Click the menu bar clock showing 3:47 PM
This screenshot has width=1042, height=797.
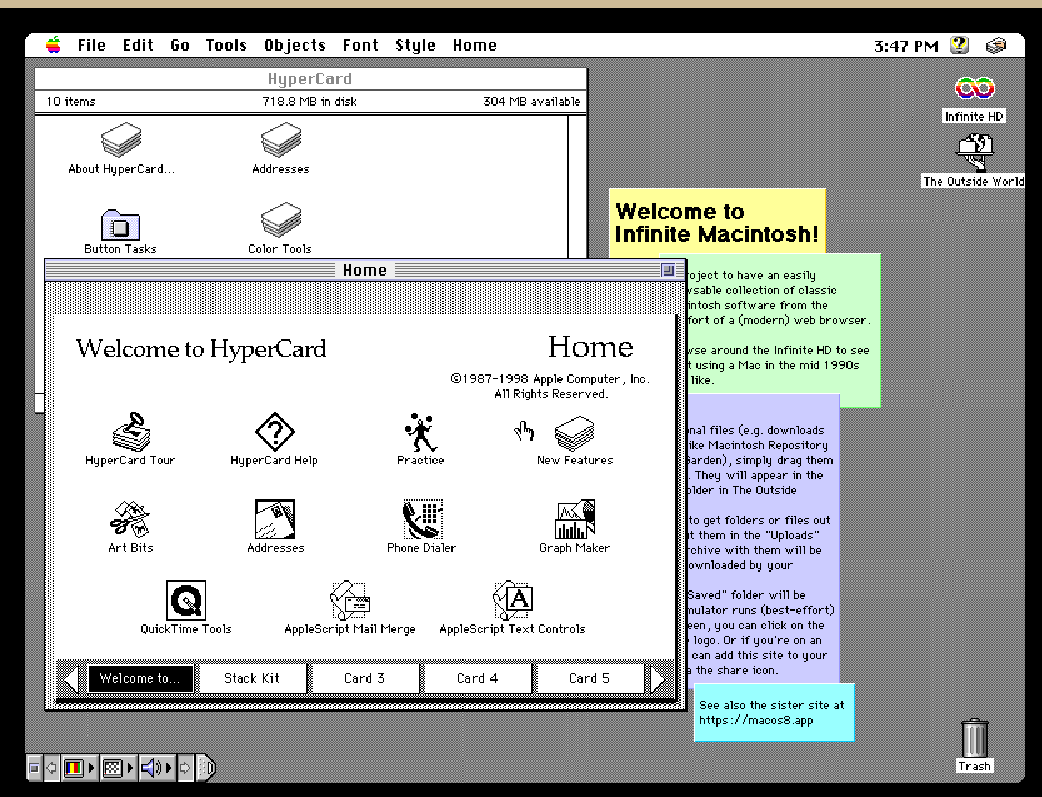tap(906, 46)
